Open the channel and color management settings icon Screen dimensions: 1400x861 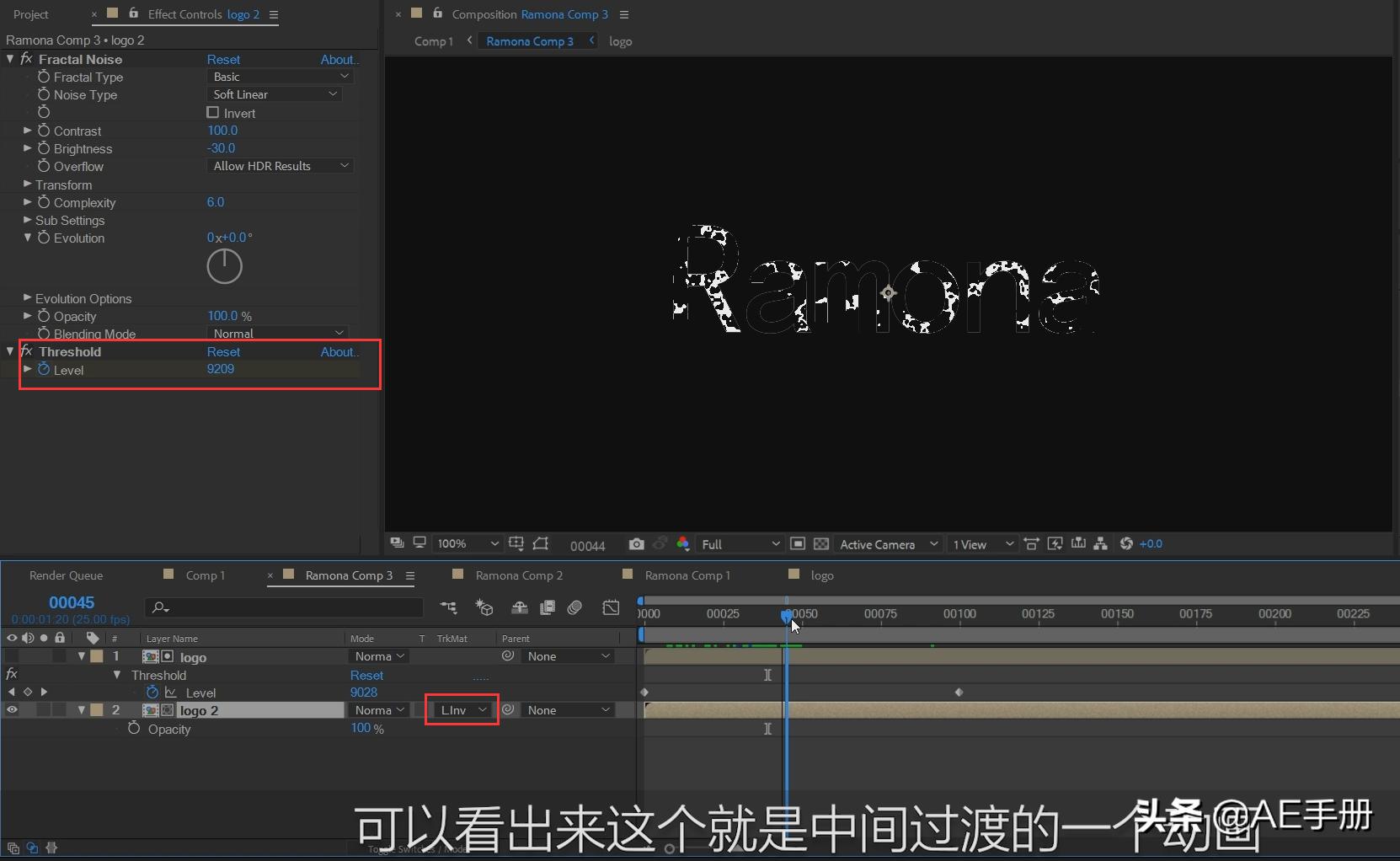(x=683, y=544)
